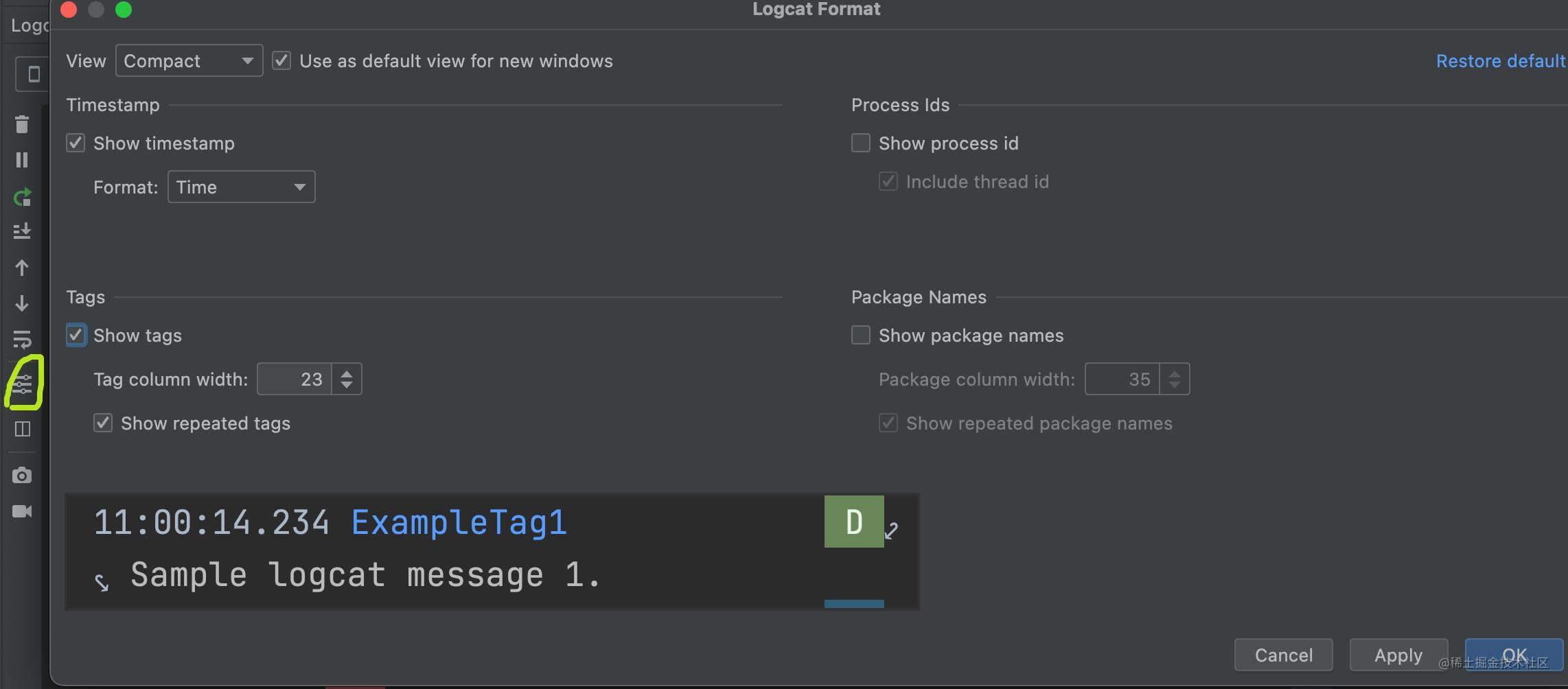Split the Logcat panel
Viewport: 1568px width, 689px height.
click(23, 429)
